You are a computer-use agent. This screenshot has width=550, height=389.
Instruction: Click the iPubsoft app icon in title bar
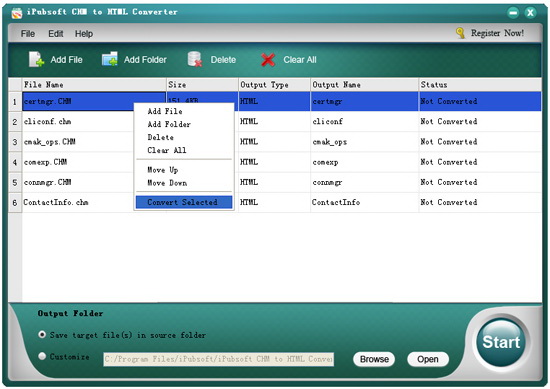point(17,13)
